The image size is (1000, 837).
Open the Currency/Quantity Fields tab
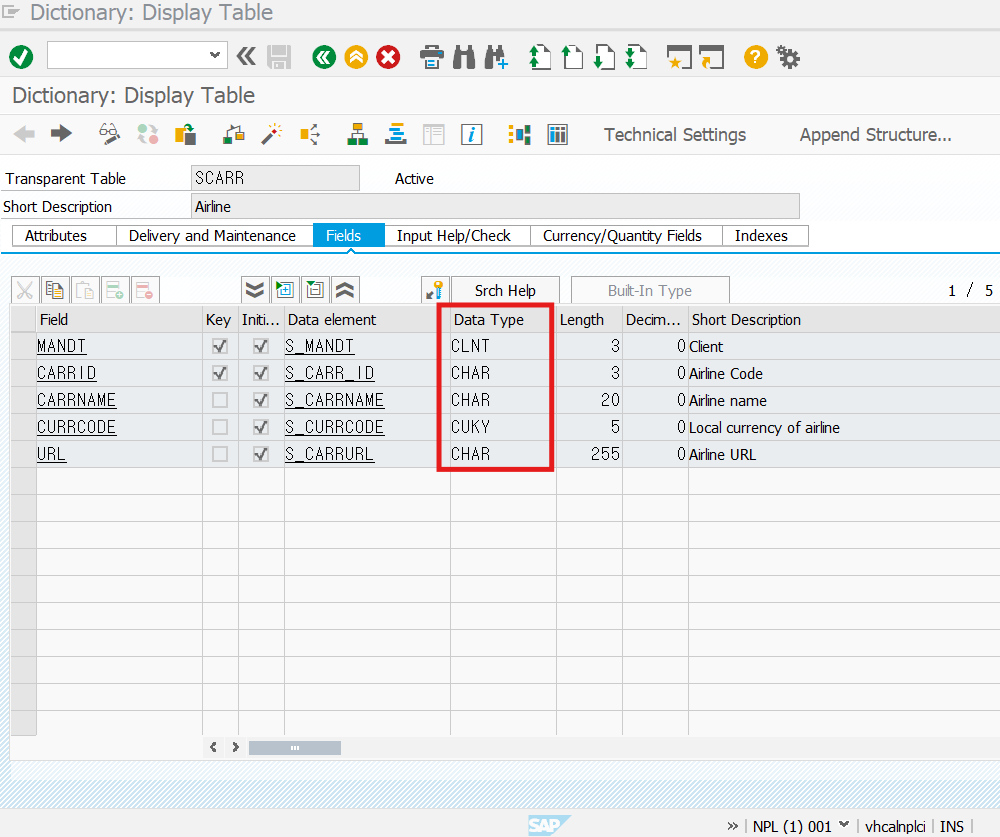click(x=624, y=235)
